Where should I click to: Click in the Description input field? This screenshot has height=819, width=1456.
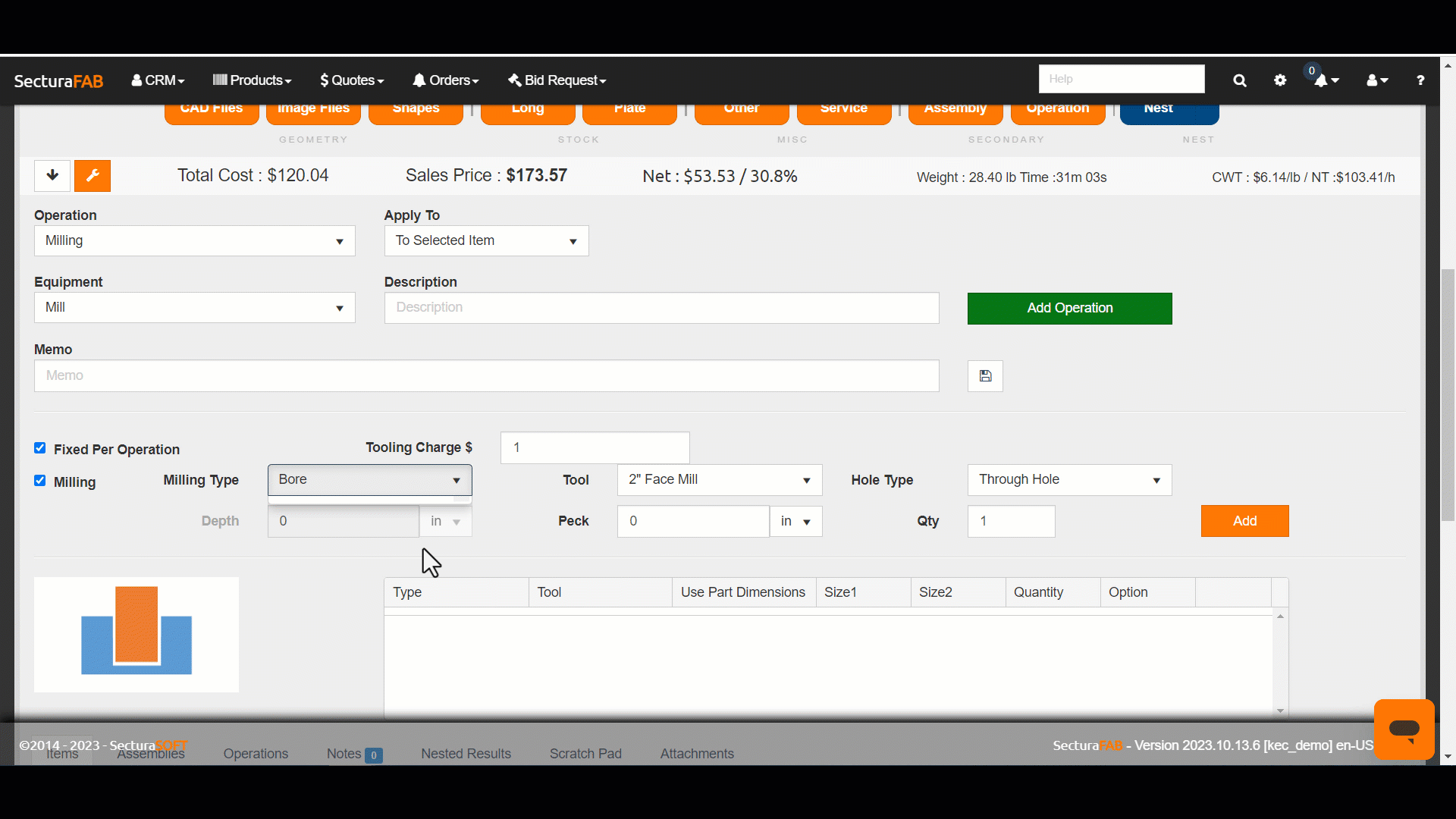[x=661, y=308]
